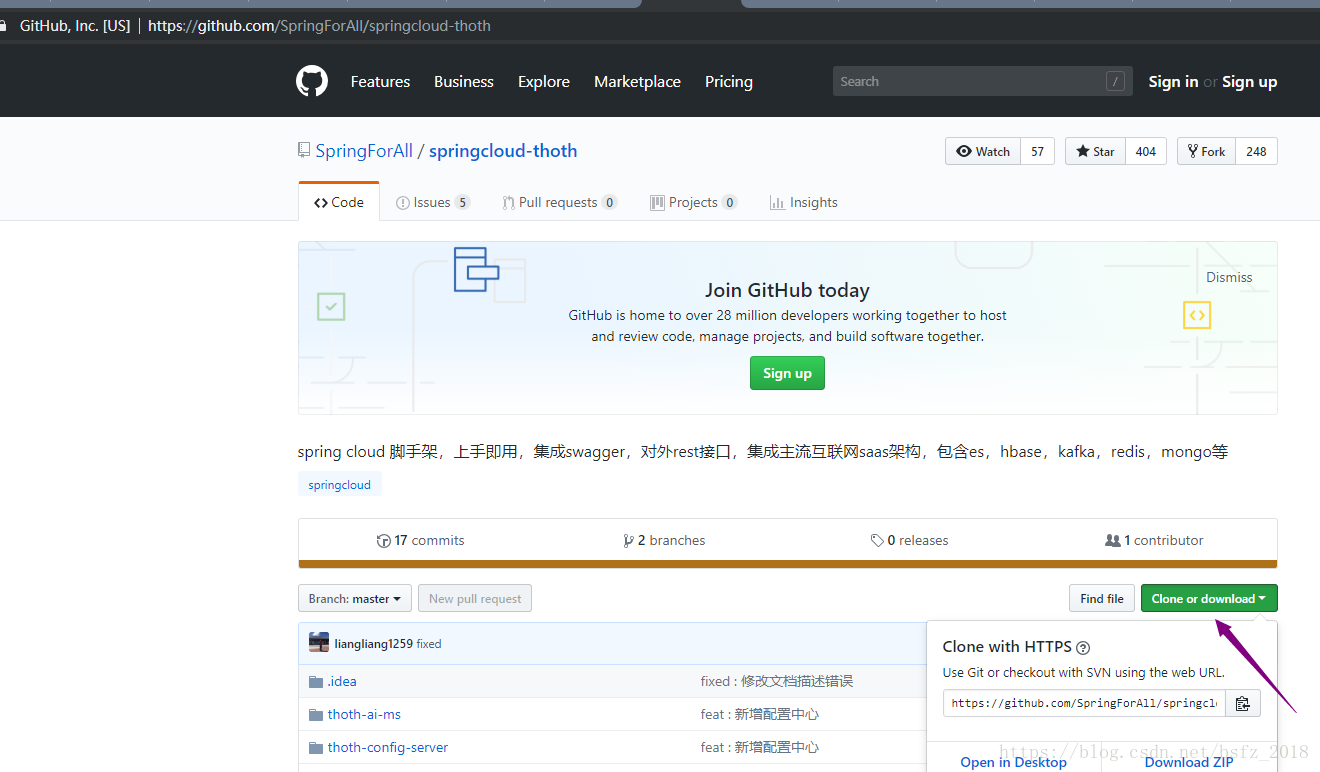Click the Find file button

point(1102,598)
